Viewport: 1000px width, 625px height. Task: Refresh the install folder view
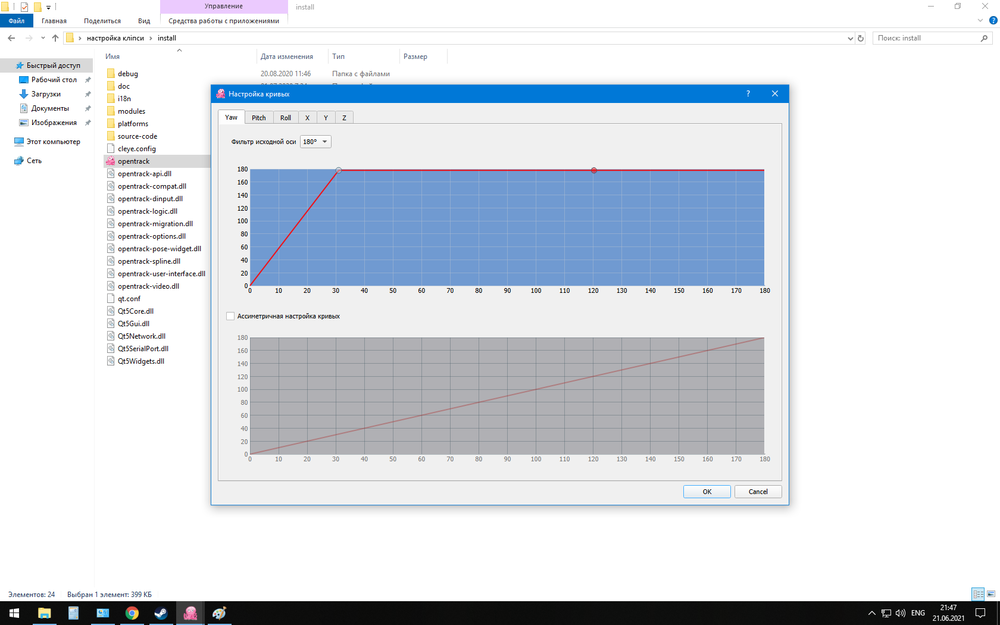point(860,38)
